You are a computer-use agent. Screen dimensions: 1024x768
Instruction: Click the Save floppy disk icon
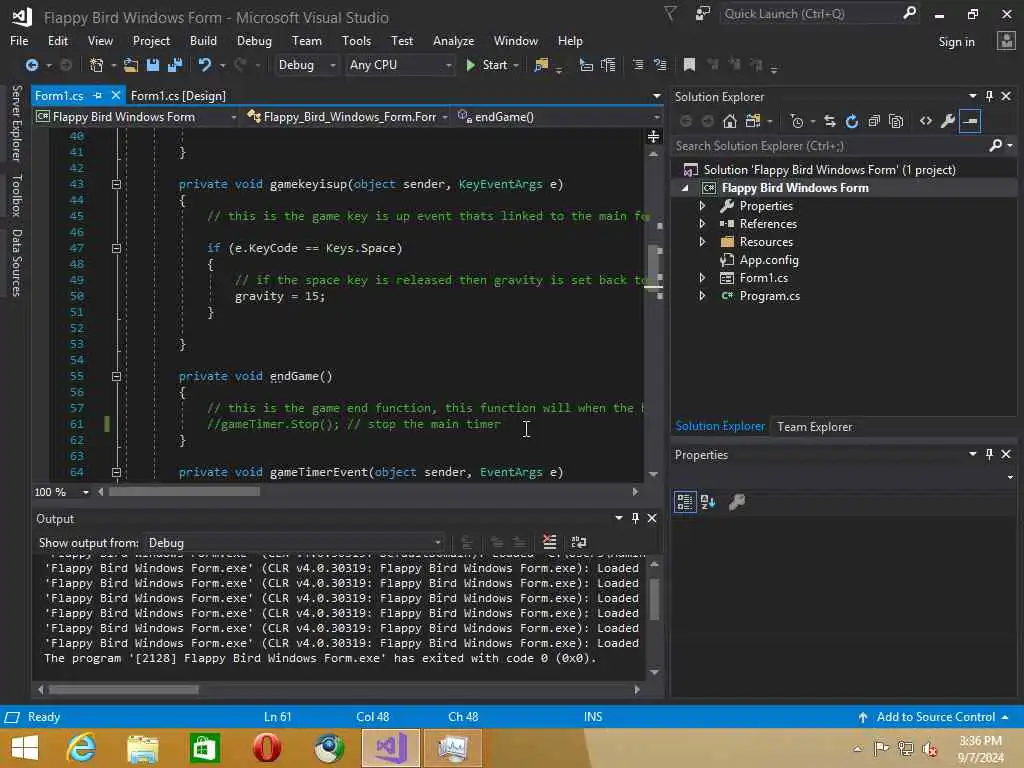coord(153,65)
